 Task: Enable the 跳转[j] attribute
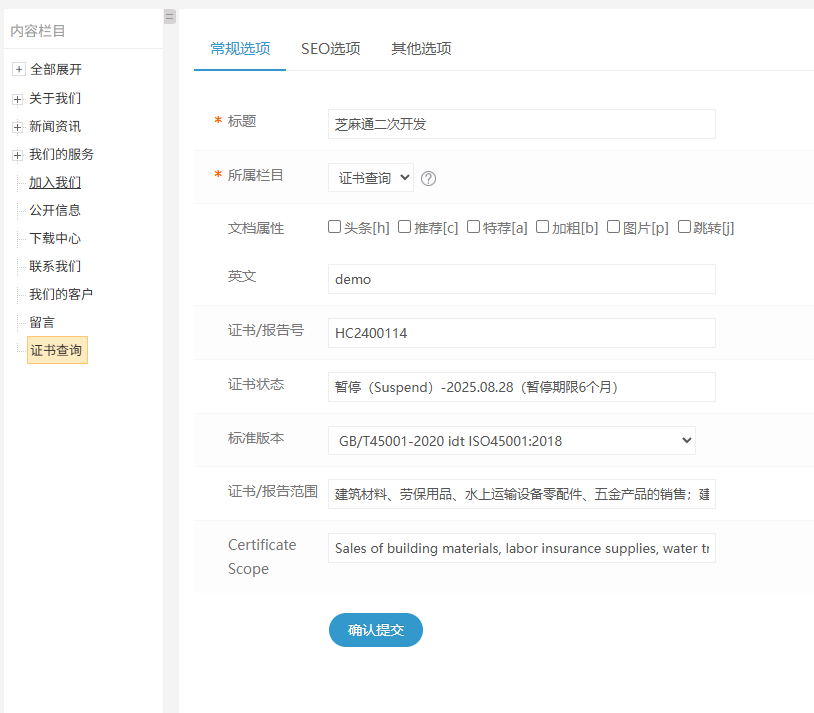(x=684, y=226)
